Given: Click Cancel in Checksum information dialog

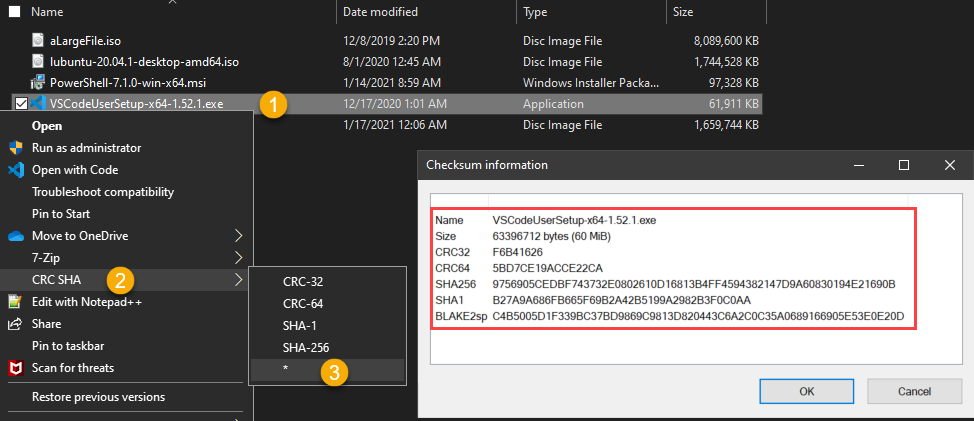Looking at the screenshot, I should click(914, 391).
